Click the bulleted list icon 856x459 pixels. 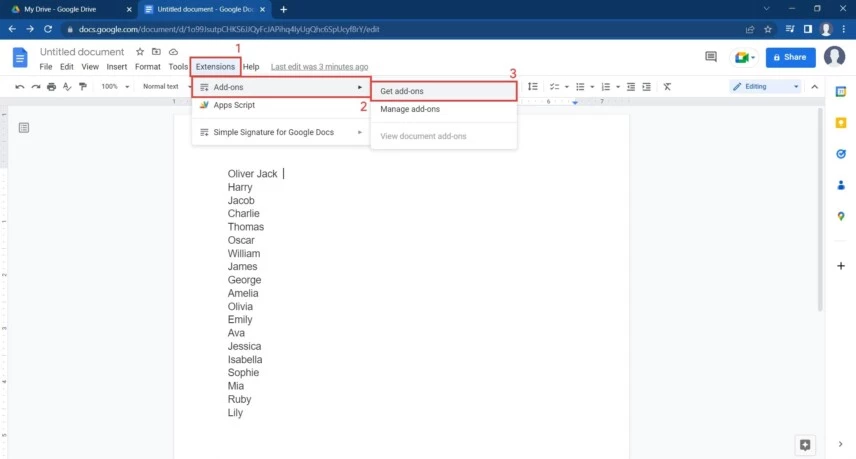tap(580, 87)
